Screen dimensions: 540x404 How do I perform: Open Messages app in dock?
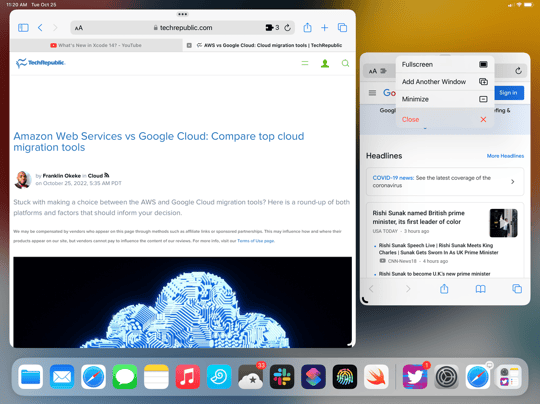click(x=125, y=377)
